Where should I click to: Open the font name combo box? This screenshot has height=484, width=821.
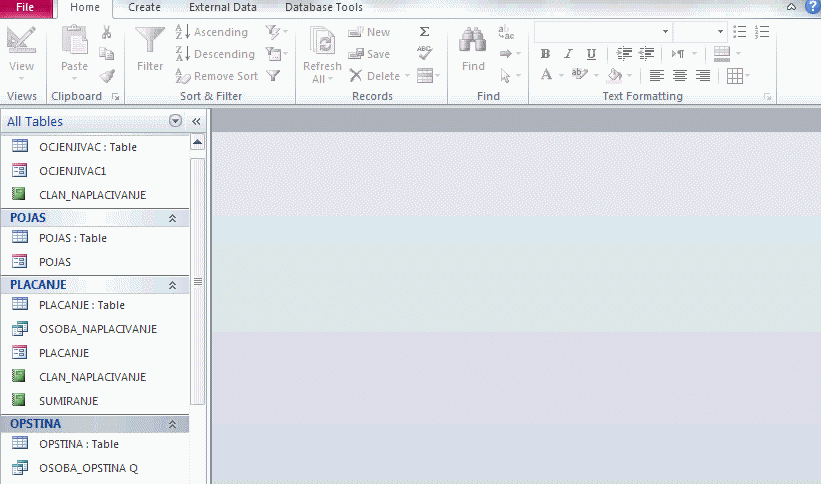click(603, 32)
